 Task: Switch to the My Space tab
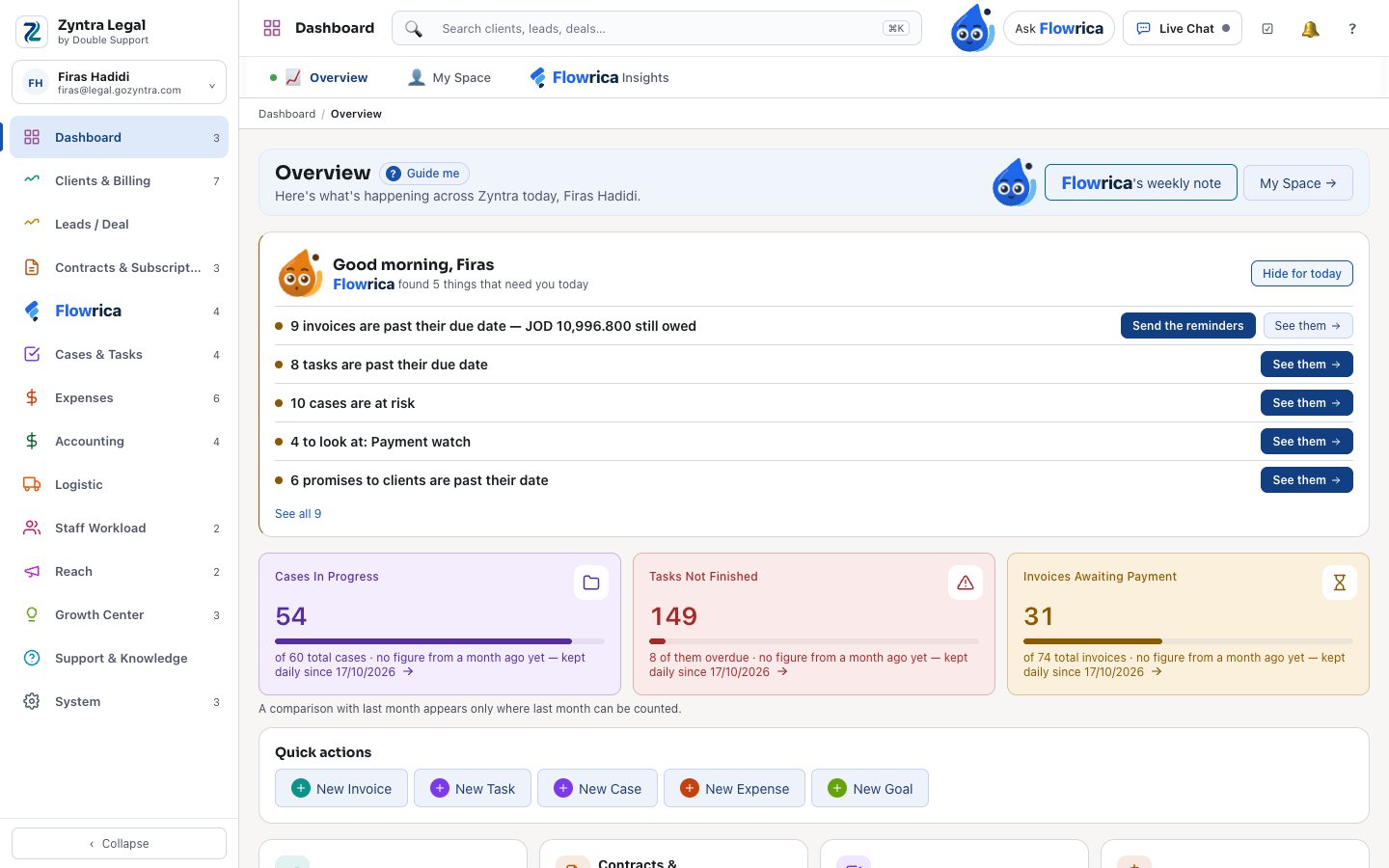[x=449, y=77]
